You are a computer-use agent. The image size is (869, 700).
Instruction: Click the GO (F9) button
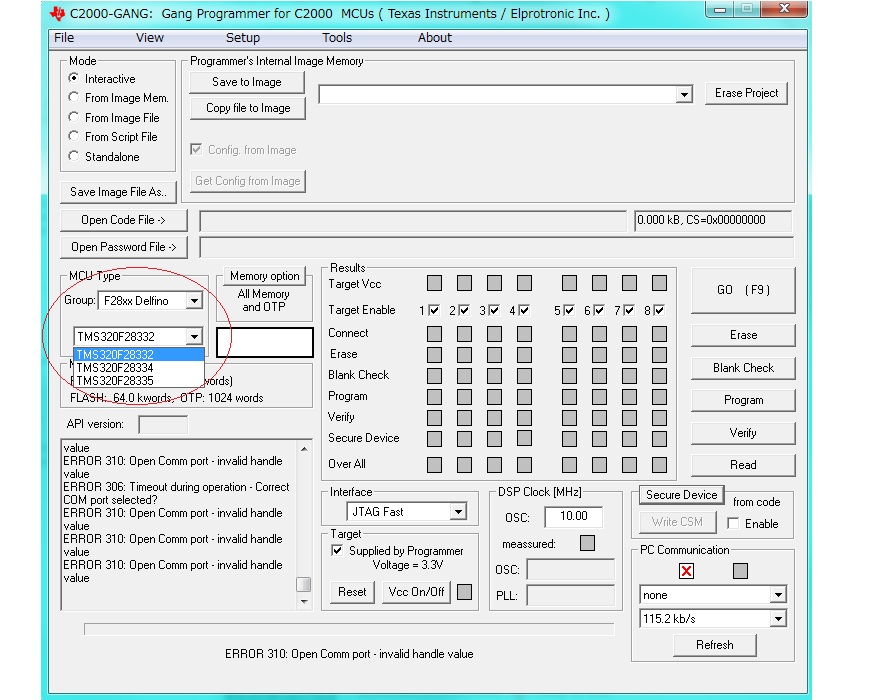click(743, 290)
